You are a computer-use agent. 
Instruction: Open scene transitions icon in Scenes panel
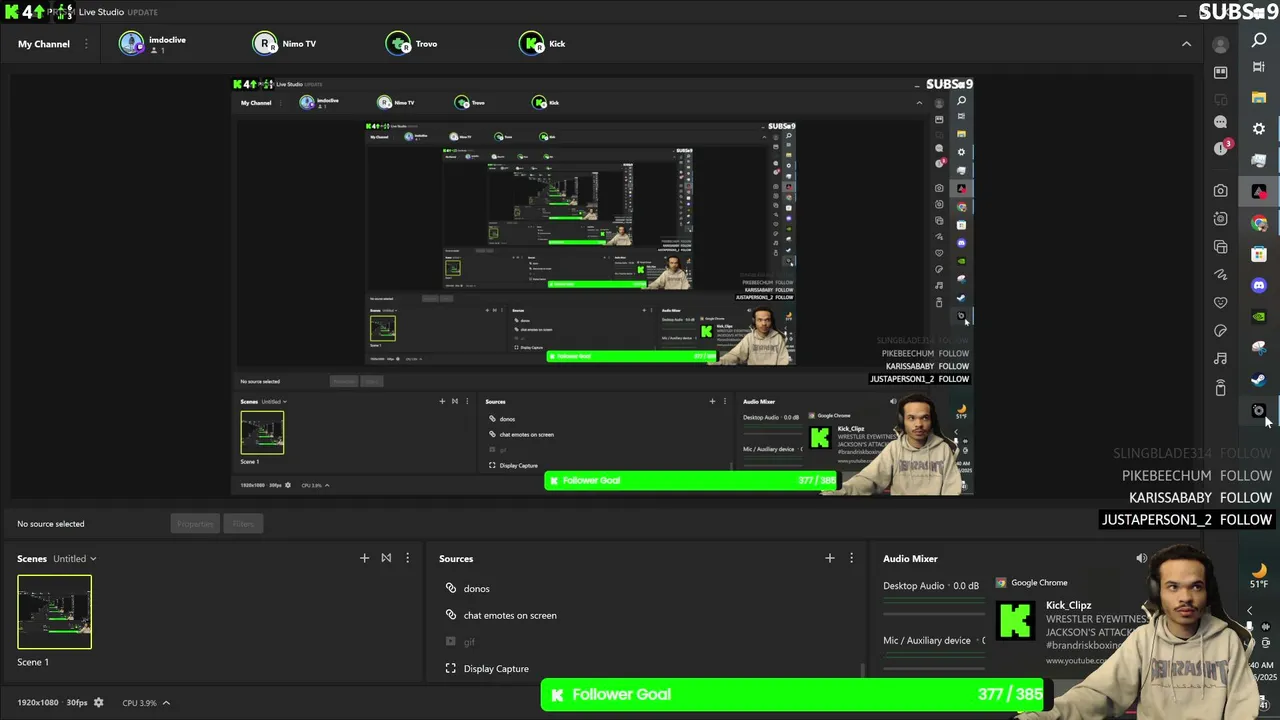(x=386, y=558)
